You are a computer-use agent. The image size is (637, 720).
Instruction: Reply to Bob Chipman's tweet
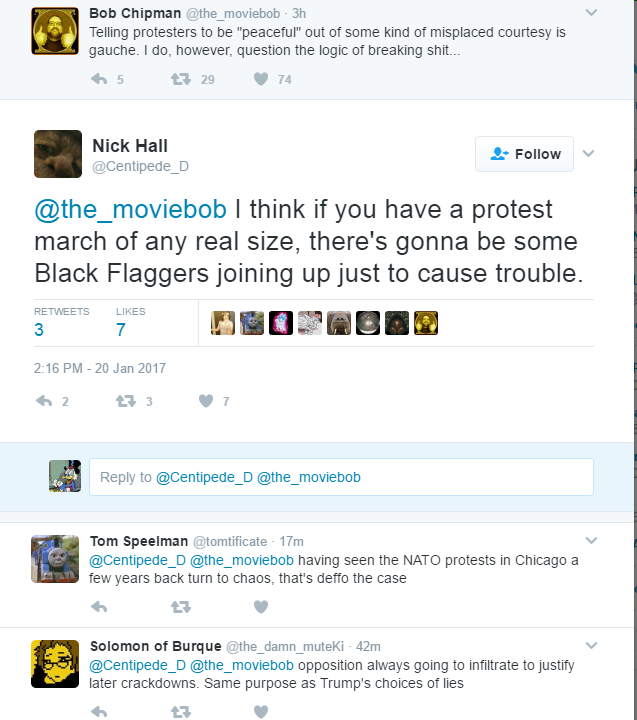tap(99, 79)
